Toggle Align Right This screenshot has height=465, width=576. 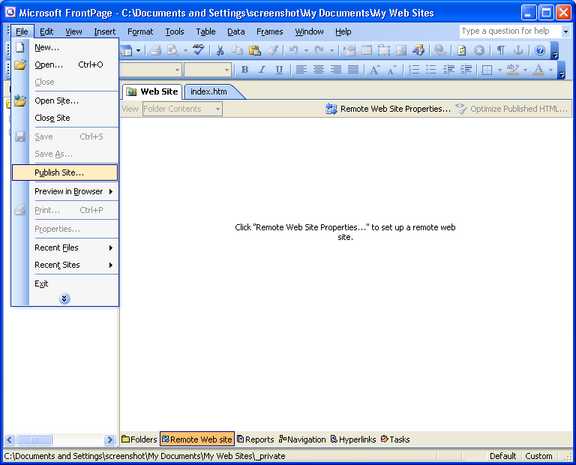coord(335,69)
